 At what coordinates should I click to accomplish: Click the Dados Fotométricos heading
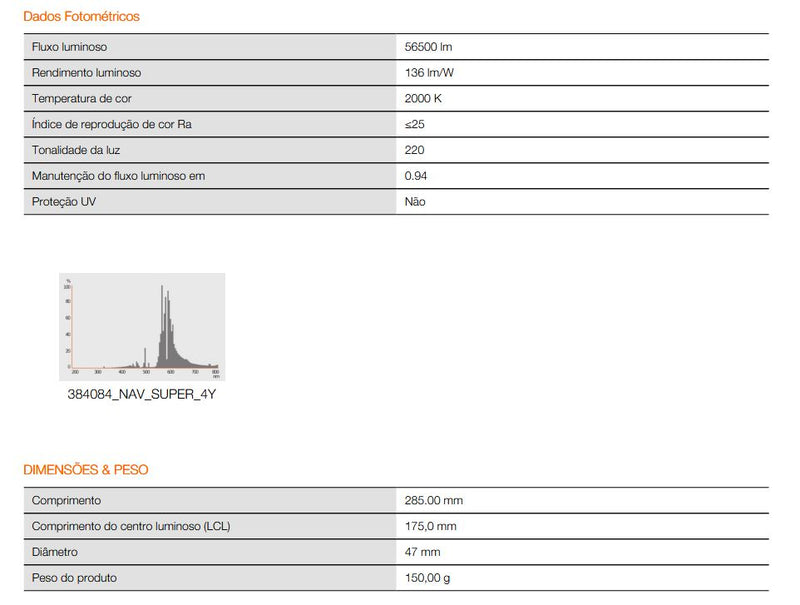coord(81,16)
